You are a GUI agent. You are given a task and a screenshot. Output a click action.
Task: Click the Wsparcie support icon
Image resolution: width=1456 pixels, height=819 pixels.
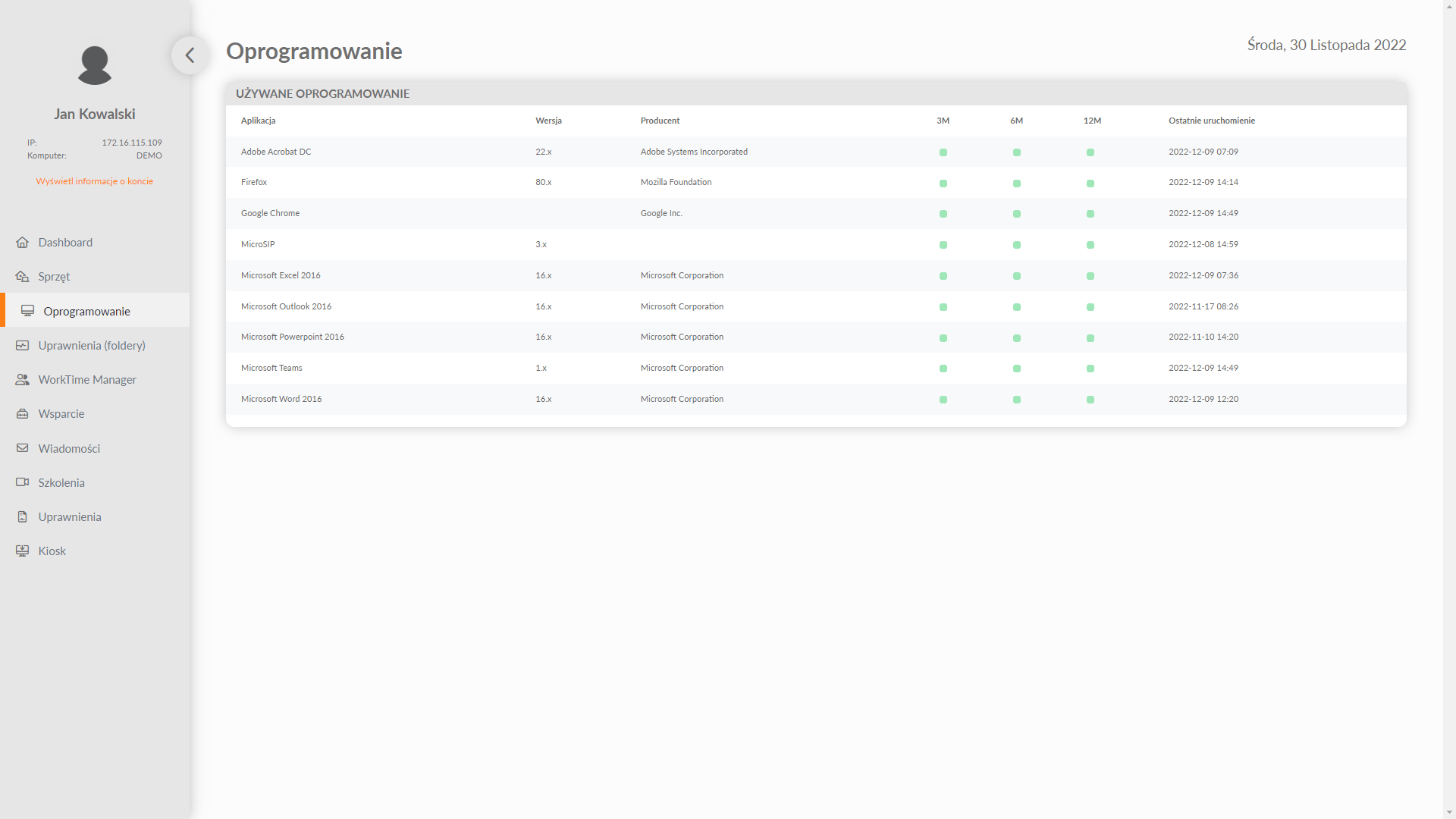click(x=23, y=414)
